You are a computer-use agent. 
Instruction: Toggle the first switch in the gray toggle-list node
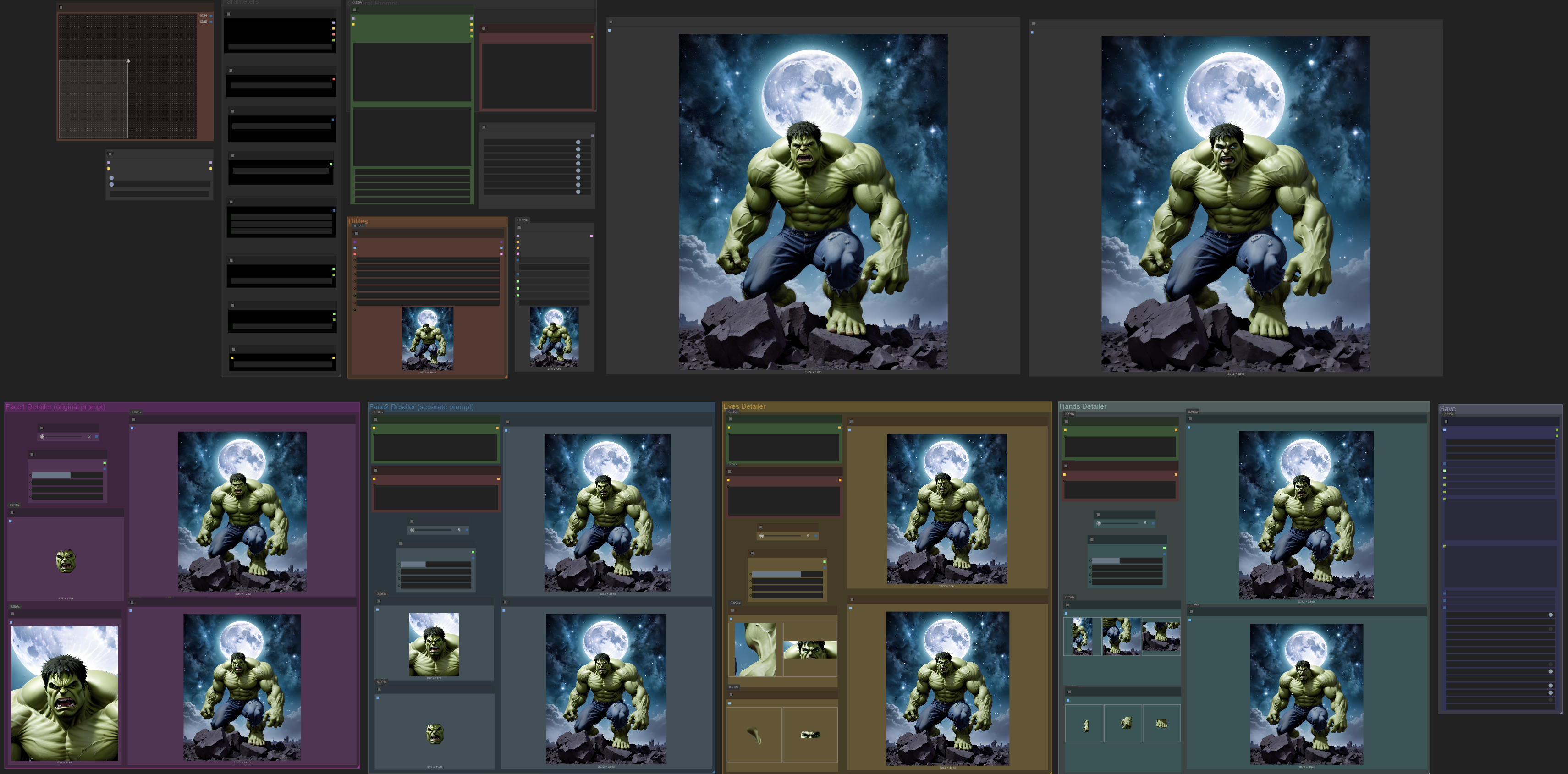tap(578, 143)
